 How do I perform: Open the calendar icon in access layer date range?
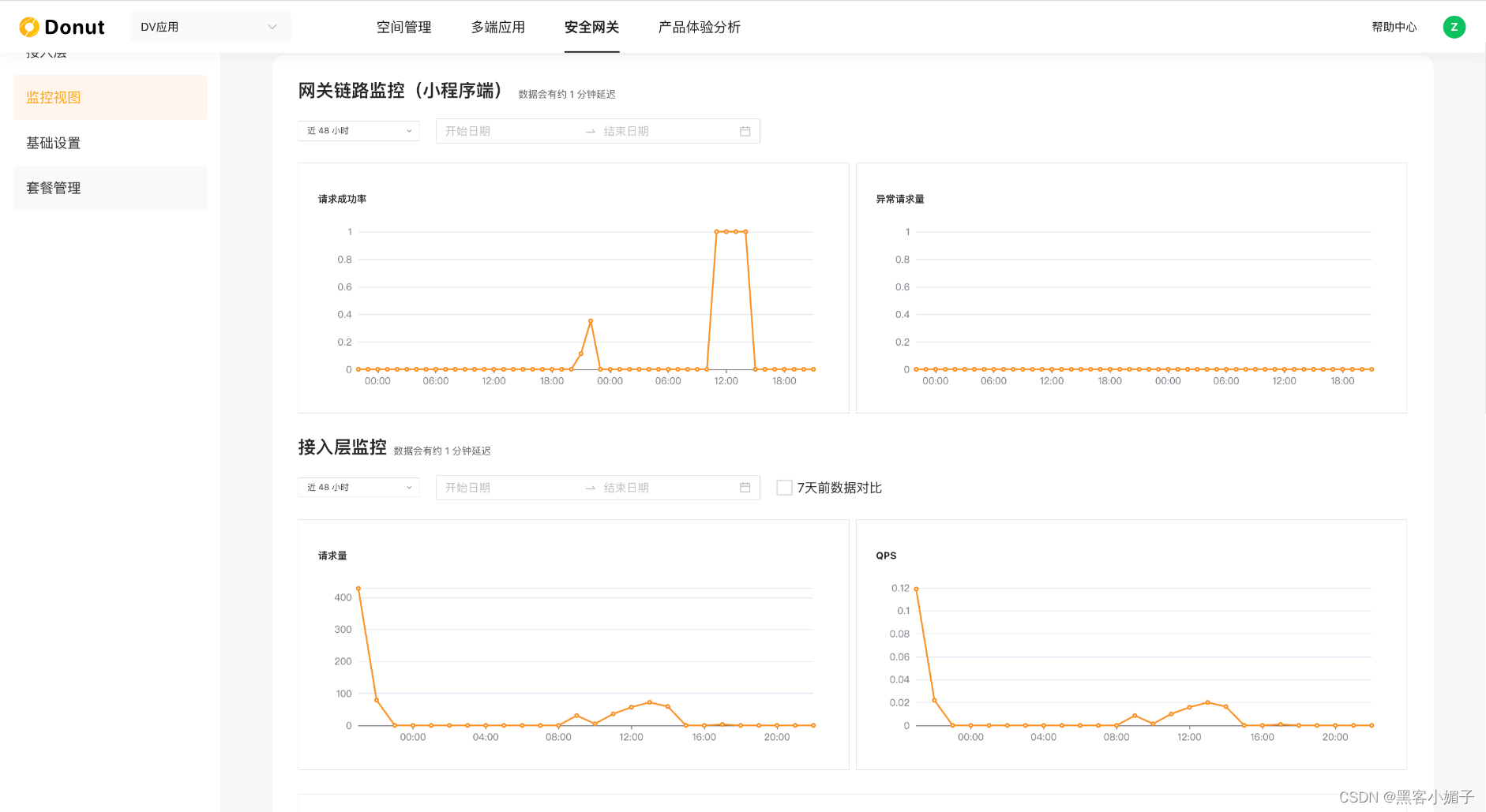(x=745, y=488)
